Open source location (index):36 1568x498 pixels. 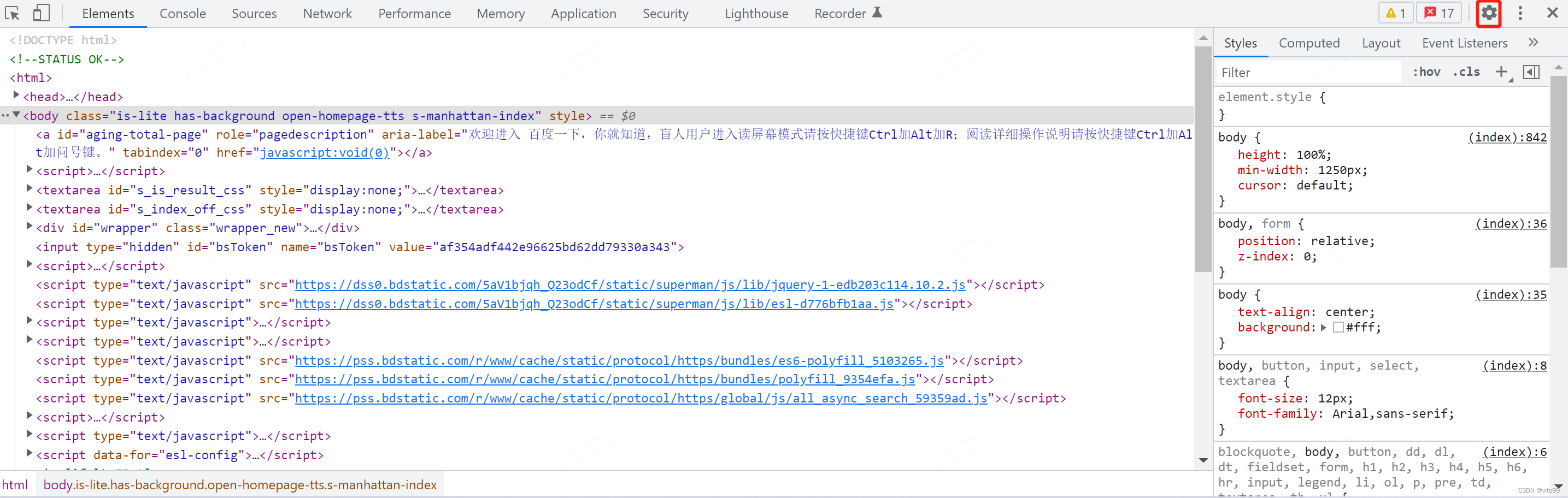click(x=1511, y=224)
